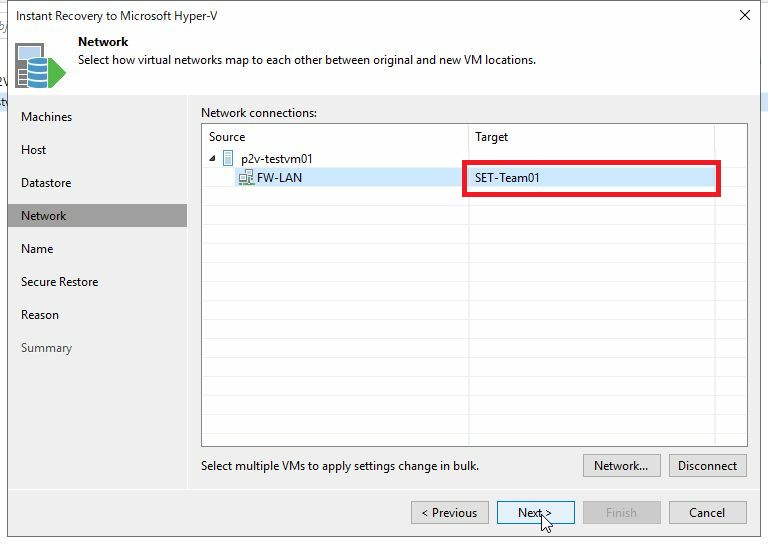Go to the Reason step
Screen dimensions: 768x544
40,315
